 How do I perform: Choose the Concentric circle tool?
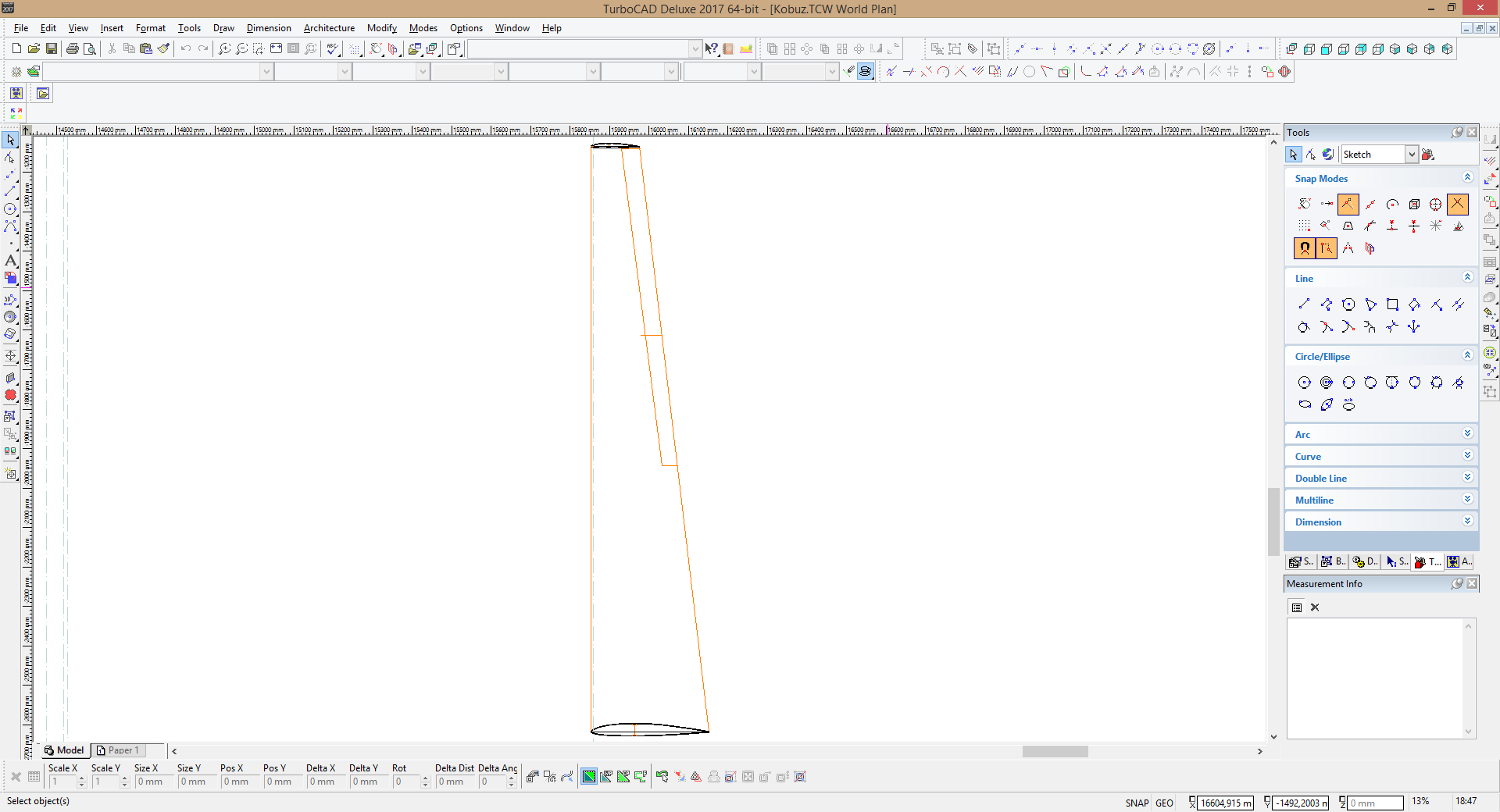tap(1327, 383)
